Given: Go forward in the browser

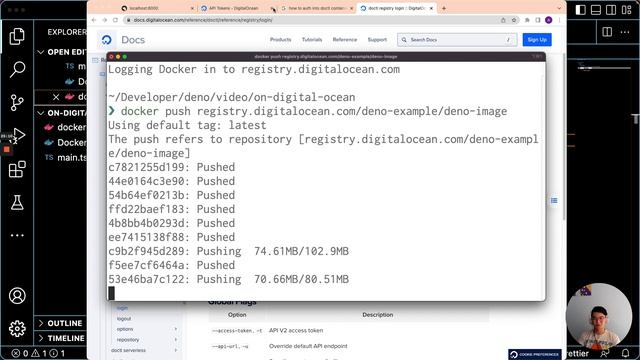Looking at the screenshot, I should pyautogui.click(x=104, y=20).
